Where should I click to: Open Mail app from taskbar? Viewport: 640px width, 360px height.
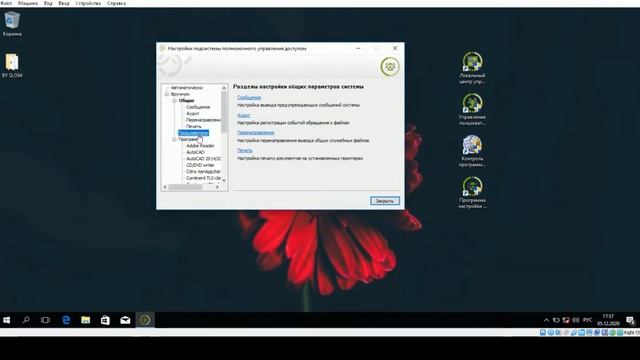point(125,320)
